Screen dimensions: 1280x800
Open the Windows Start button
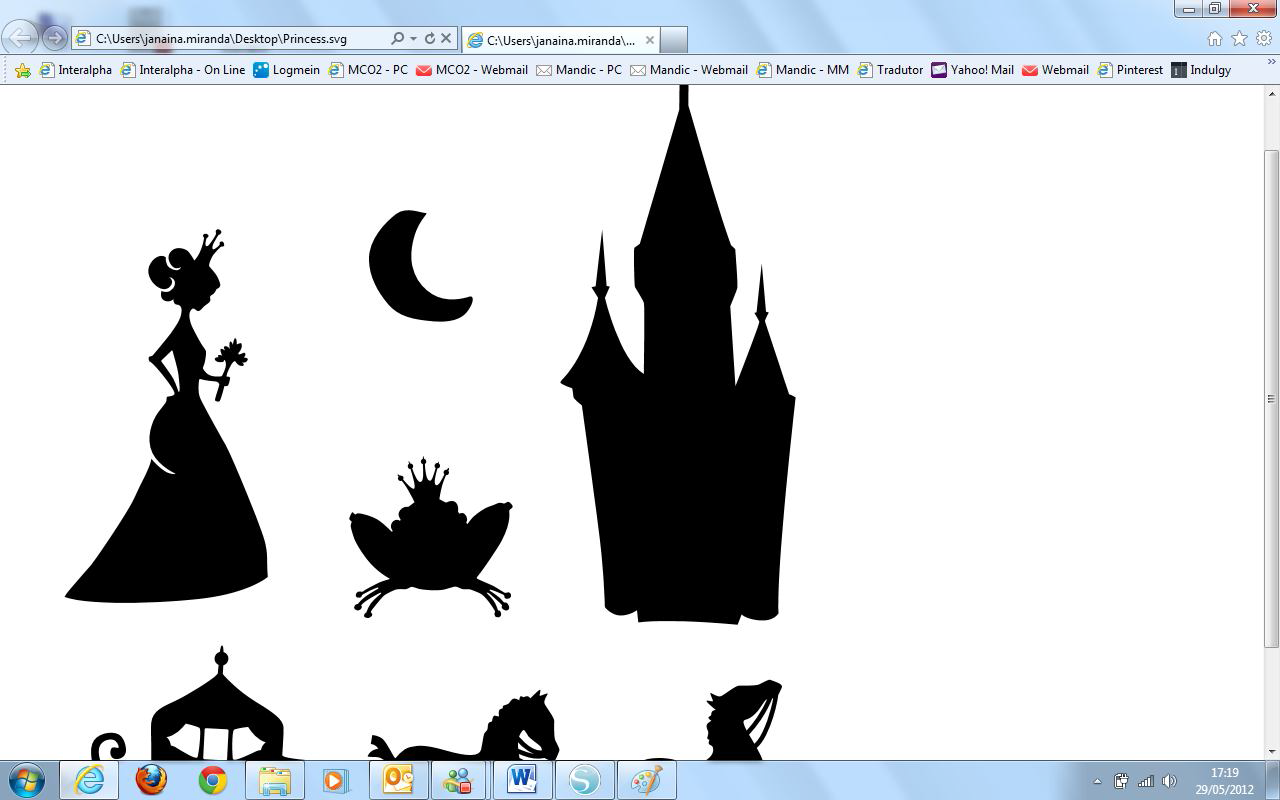(x=26, y=779)
